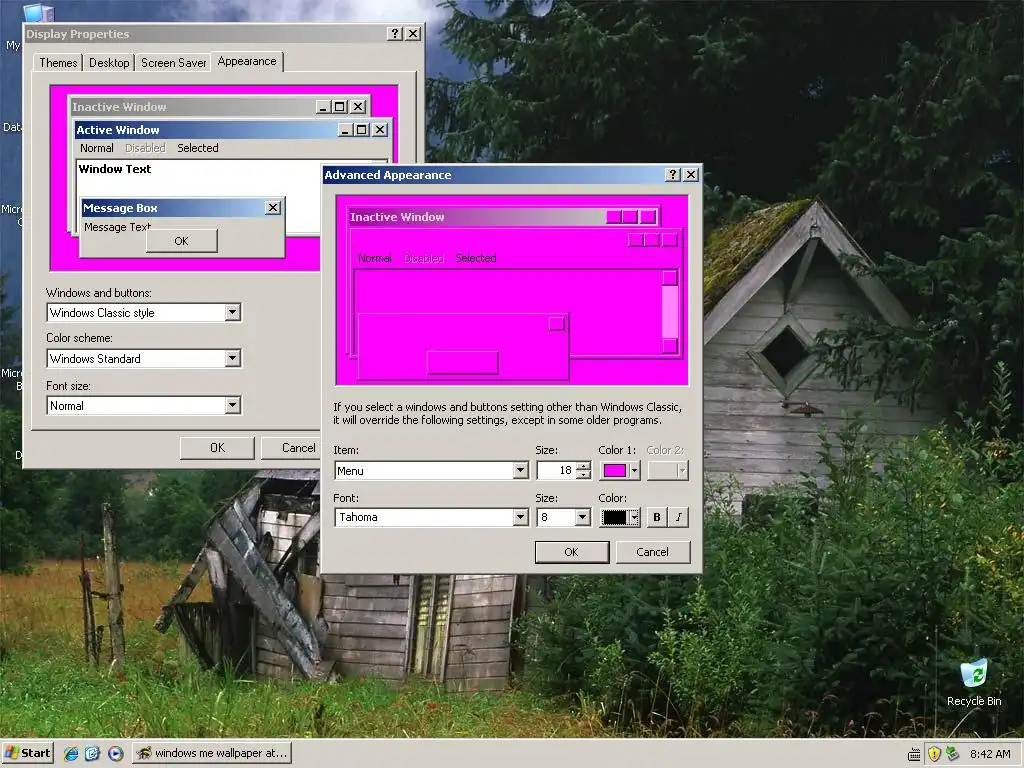Image resolution: width=1024 pixels, height=768 pixels.
Task: Switch to the Screen Saver tab
Action: 174,63
